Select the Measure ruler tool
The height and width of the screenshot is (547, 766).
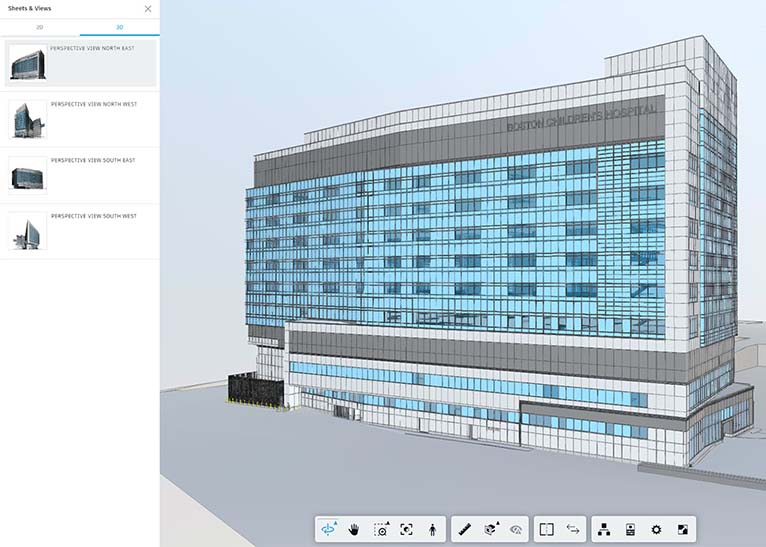[465, 529]
